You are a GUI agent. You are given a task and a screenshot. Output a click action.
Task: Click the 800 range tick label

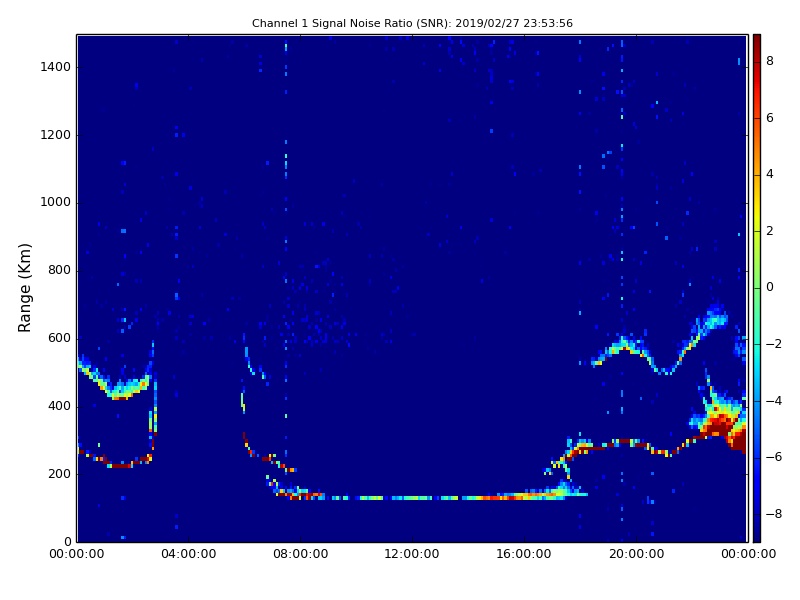coord(59,270)
